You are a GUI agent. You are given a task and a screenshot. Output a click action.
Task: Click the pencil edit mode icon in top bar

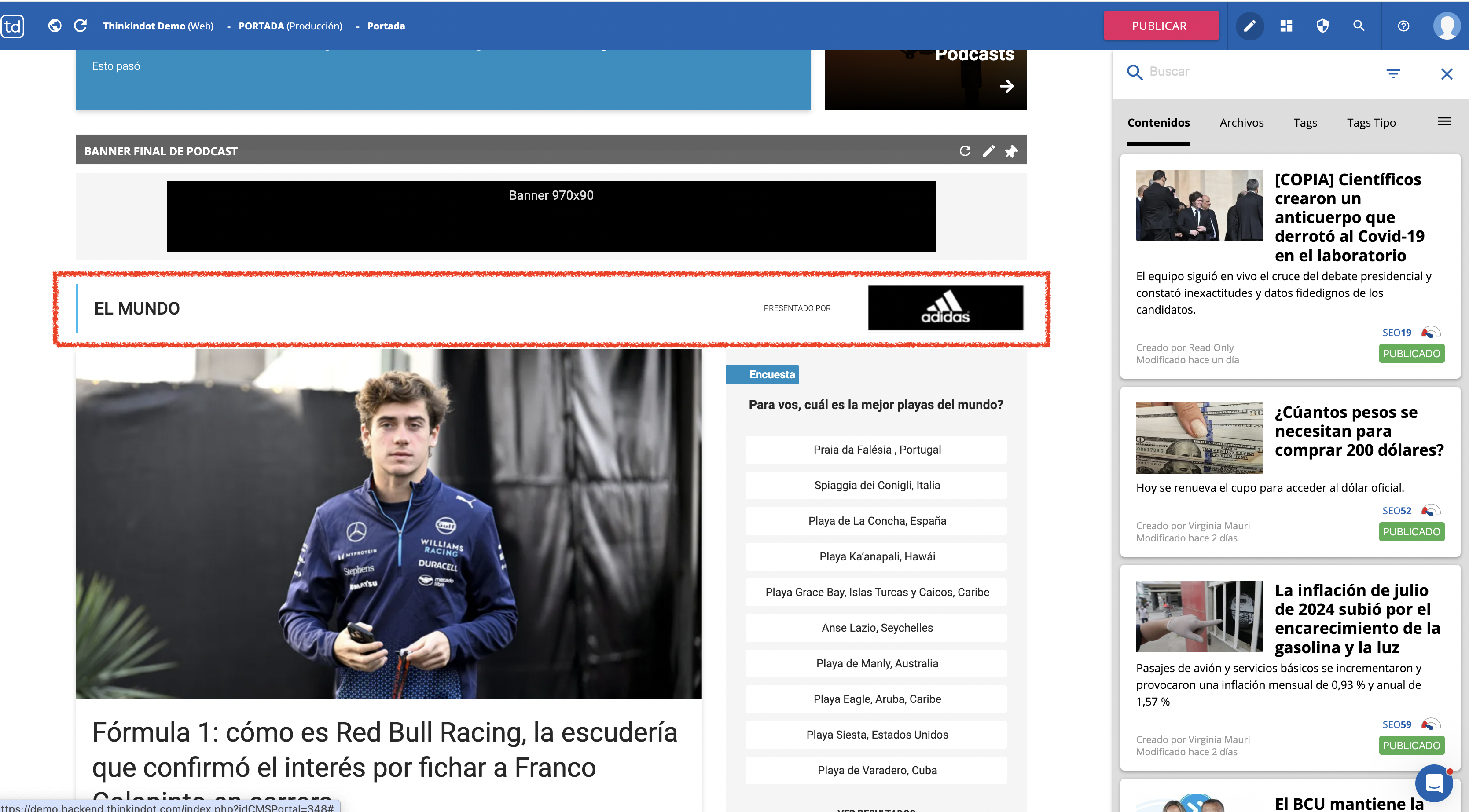tap(1249, 26)
